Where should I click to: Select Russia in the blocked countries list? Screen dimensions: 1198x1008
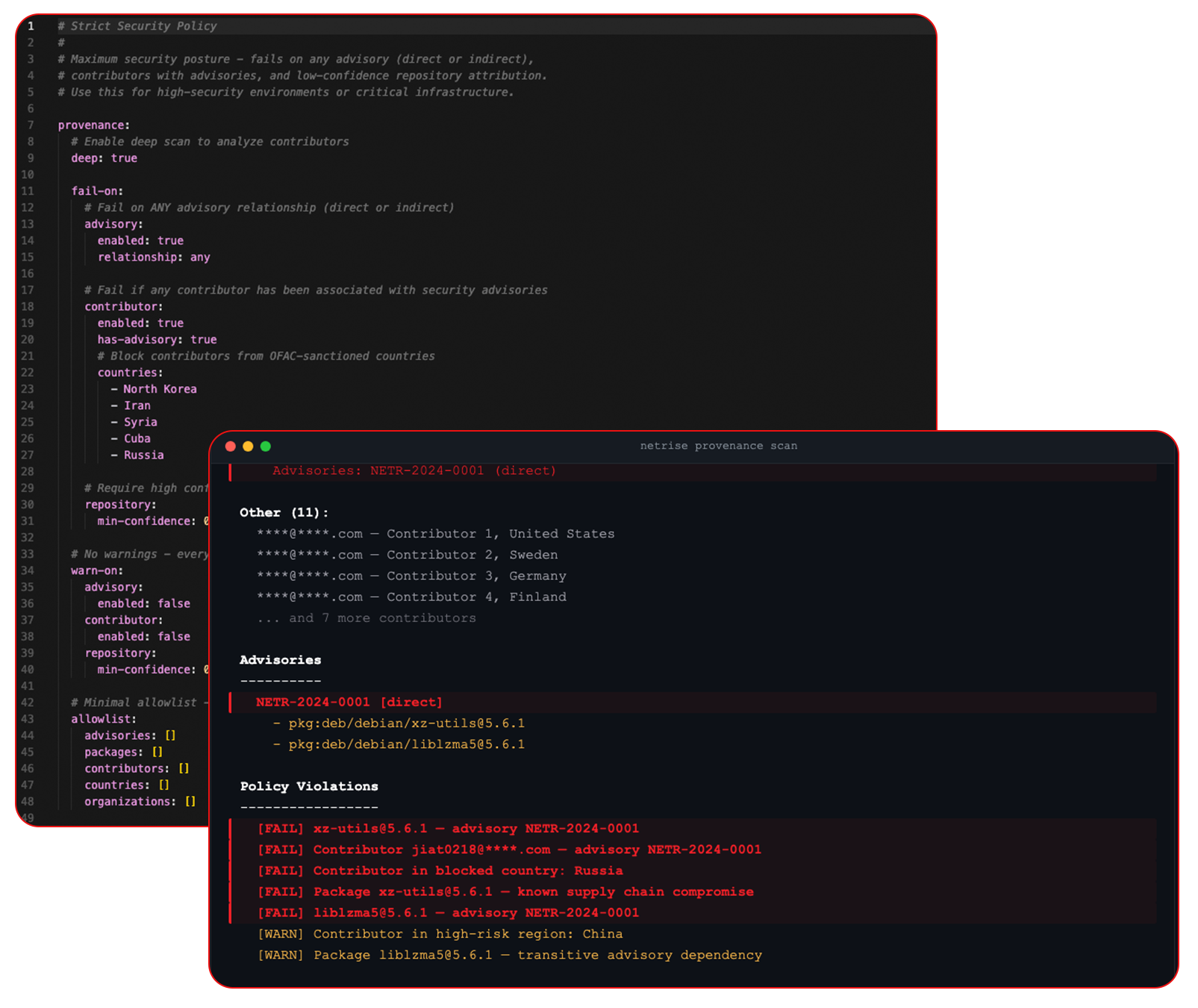coord(143,455)
